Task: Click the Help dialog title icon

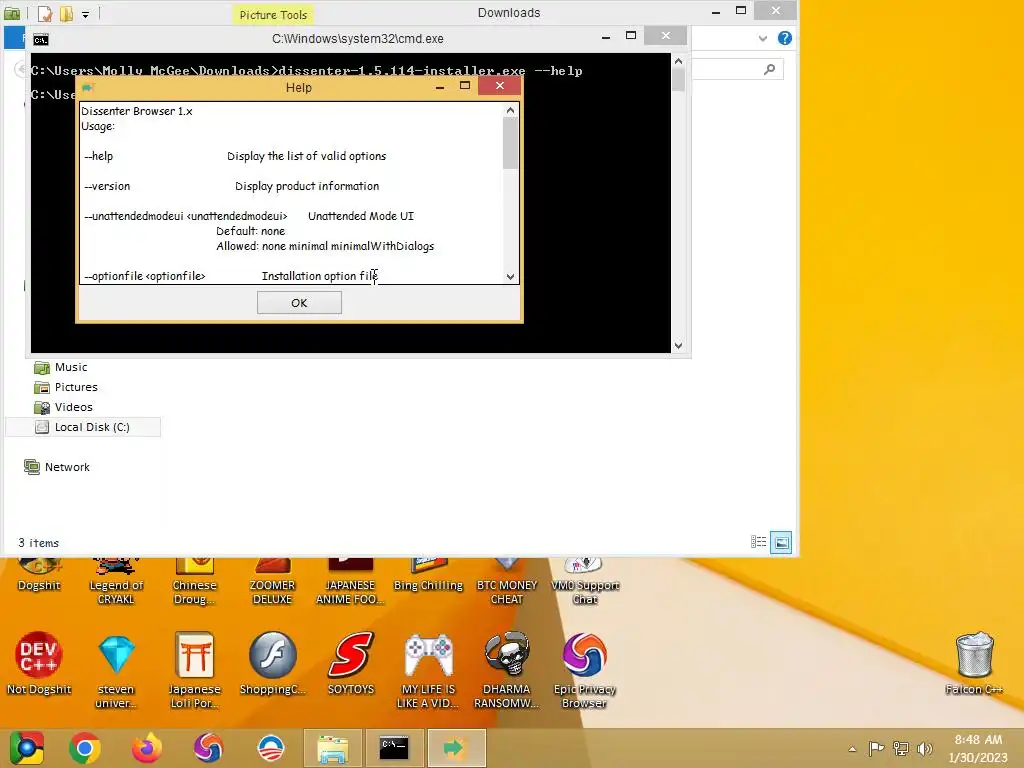Action: (88, 88)
